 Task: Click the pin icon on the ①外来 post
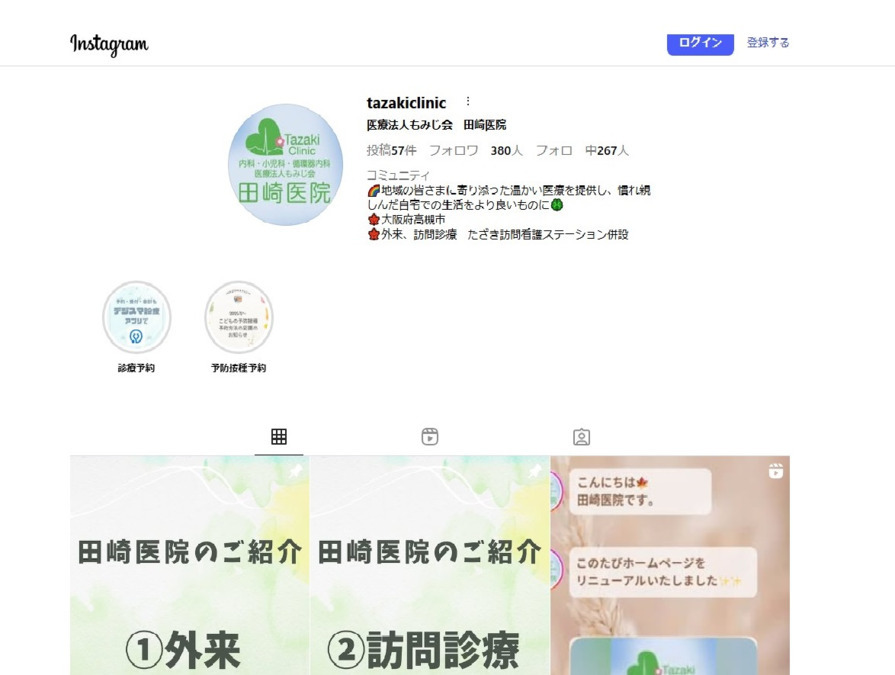295,471
